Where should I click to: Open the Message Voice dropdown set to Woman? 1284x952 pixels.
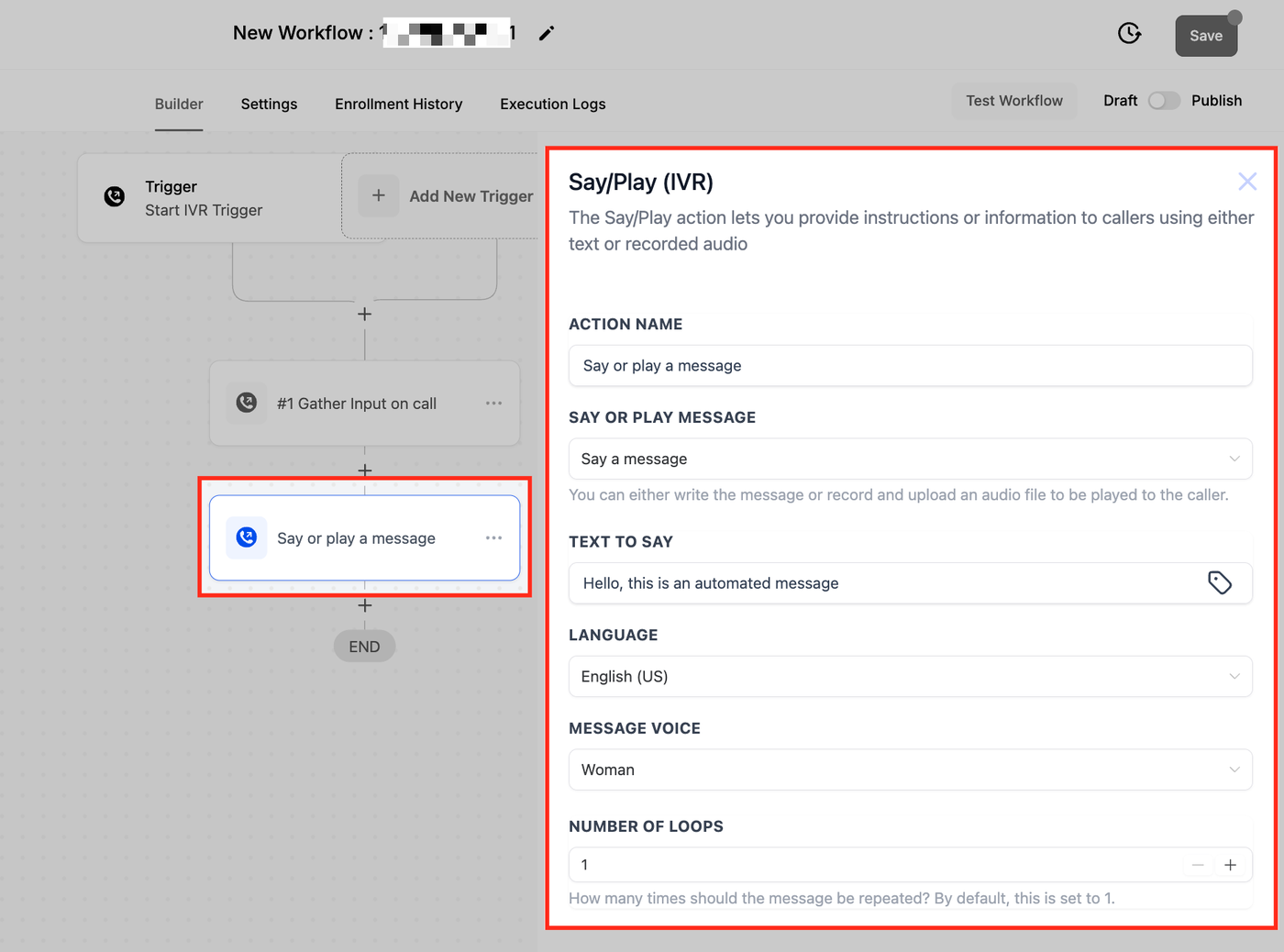911,769
